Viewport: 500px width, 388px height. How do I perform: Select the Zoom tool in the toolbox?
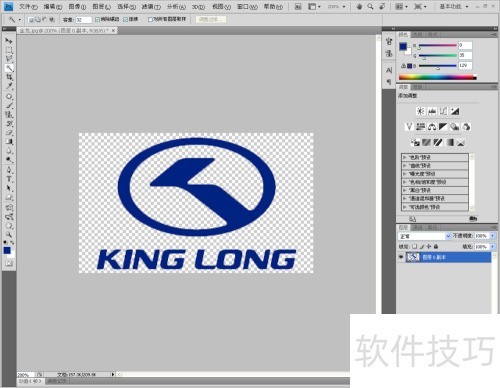pyautogui.click(x=9, y=235)
